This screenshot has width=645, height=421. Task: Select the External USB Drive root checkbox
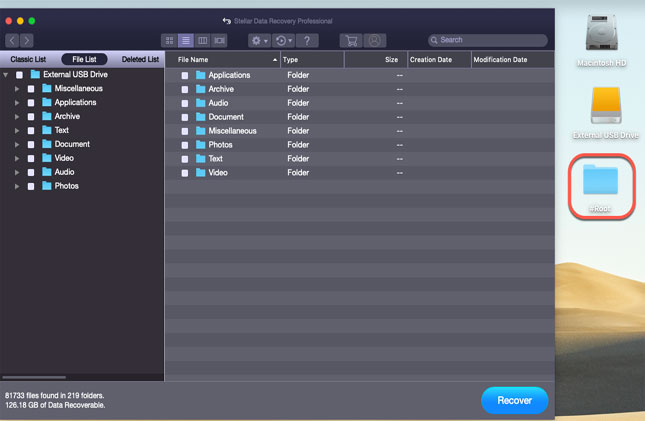19,74
